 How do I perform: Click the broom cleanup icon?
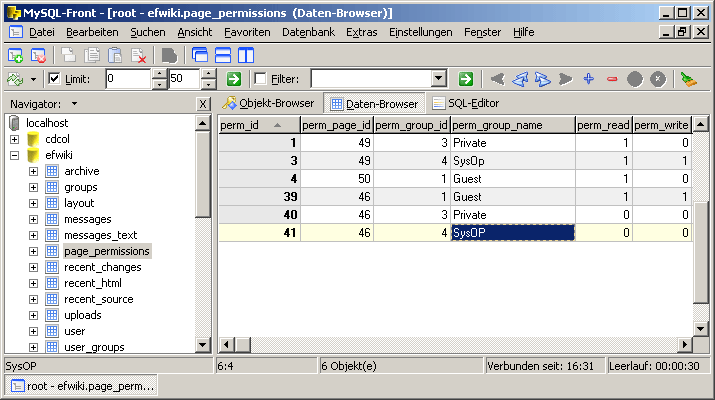(687, 79)
